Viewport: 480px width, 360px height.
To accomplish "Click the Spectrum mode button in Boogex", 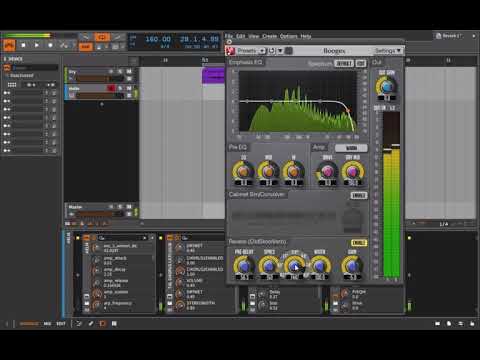I will (344, 63).
